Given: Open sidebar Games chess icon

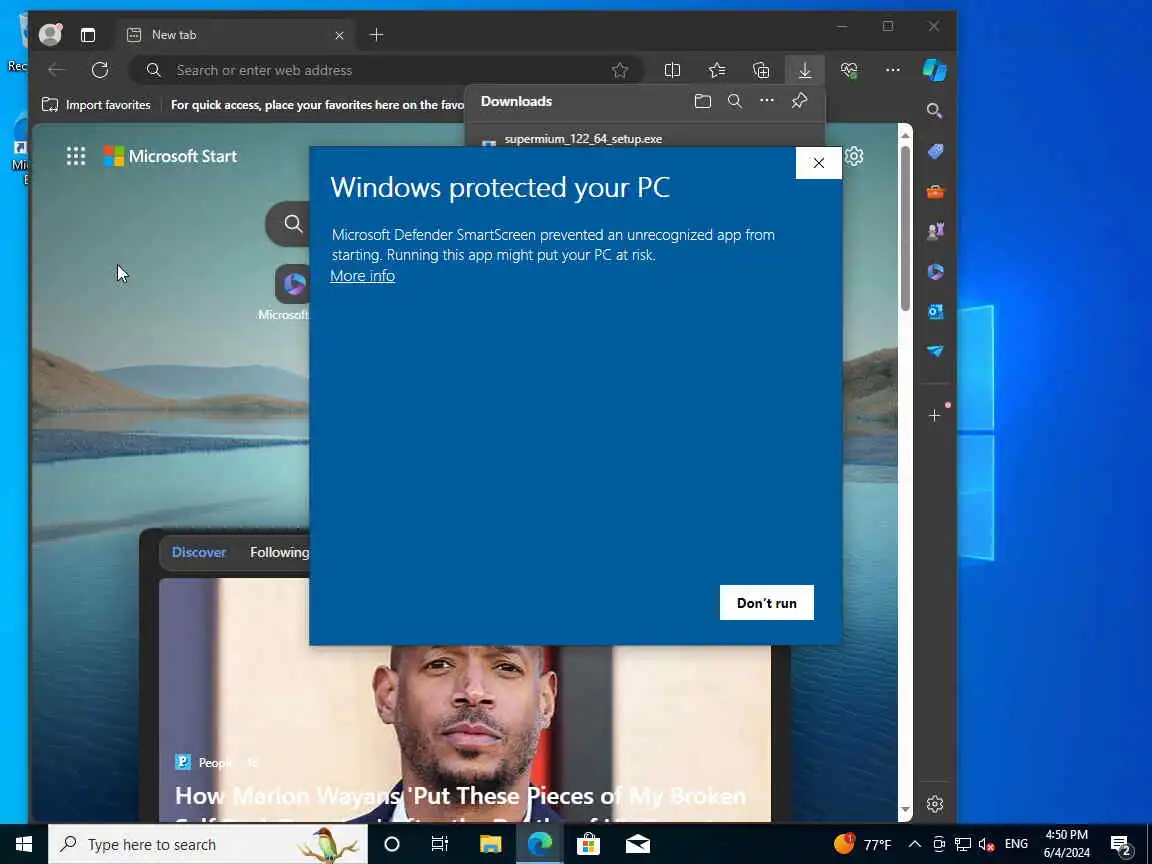Looking at the screenshot, I should pyautogui.click(x=935, y=231).
